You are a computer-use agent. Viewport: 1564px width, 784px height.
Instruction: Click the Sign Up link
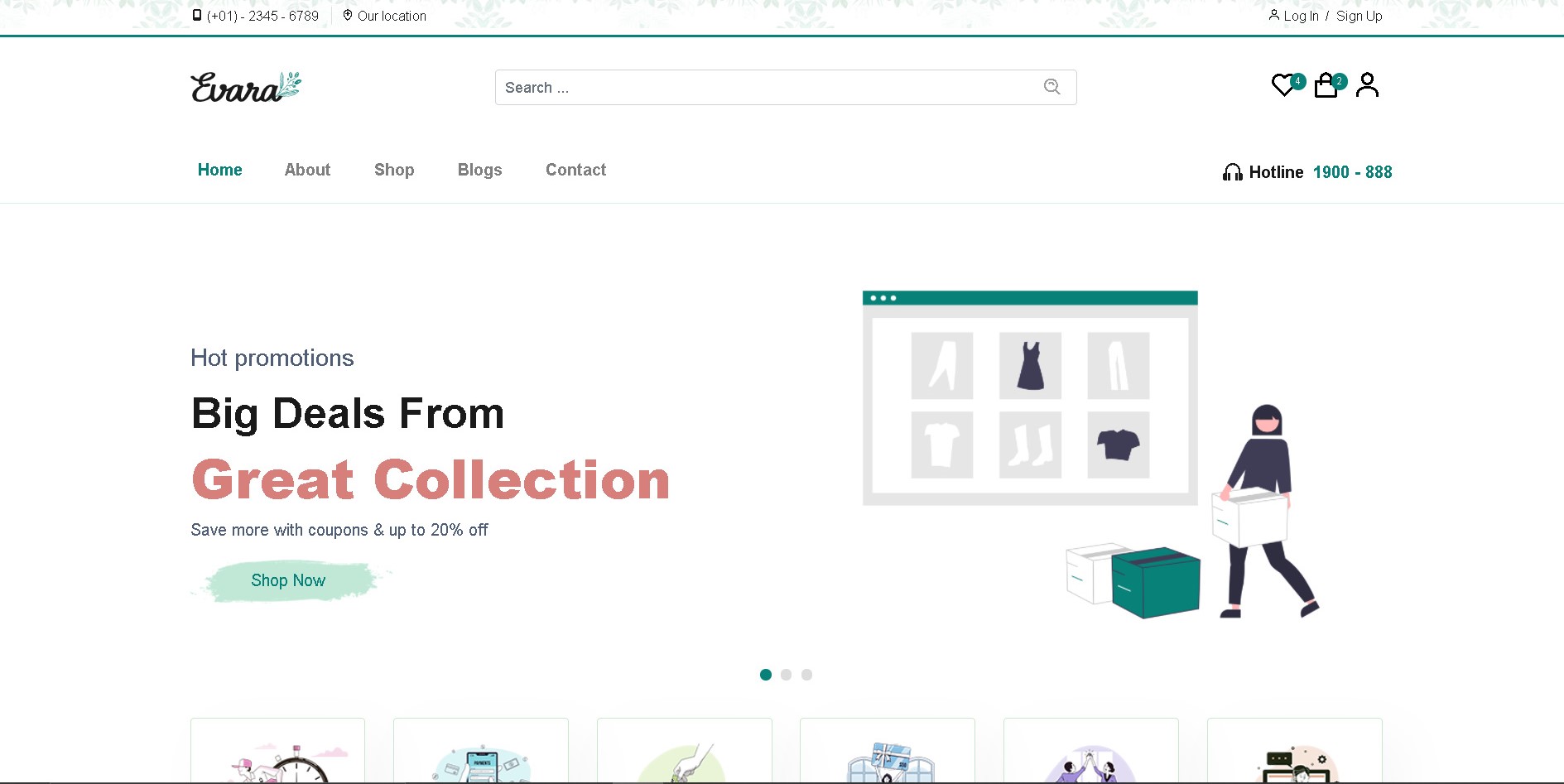coord(1359,16)
